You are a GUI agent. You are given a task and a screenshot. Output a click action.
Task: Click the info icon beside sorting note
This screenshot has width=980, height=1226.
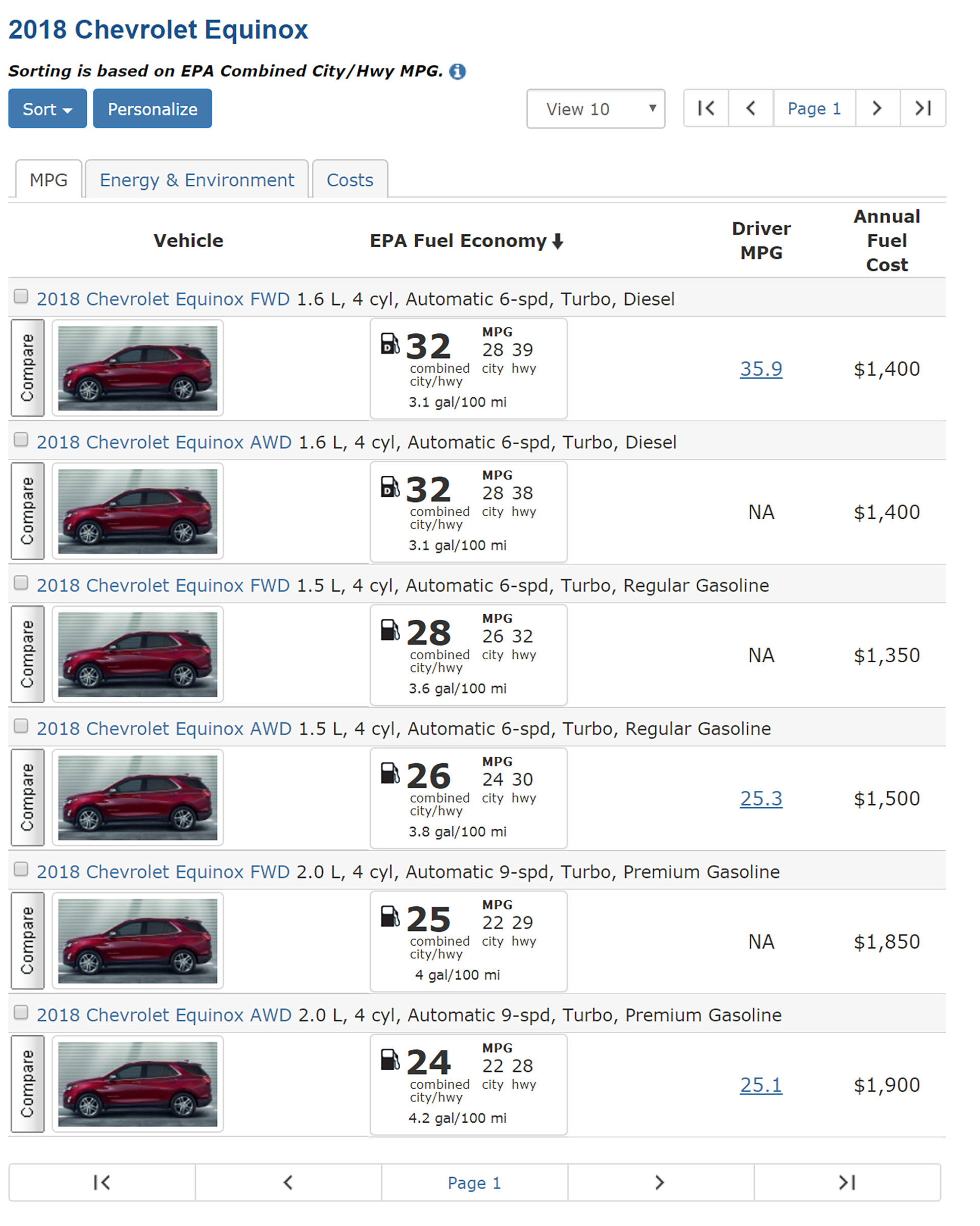(x=457, y=71)
